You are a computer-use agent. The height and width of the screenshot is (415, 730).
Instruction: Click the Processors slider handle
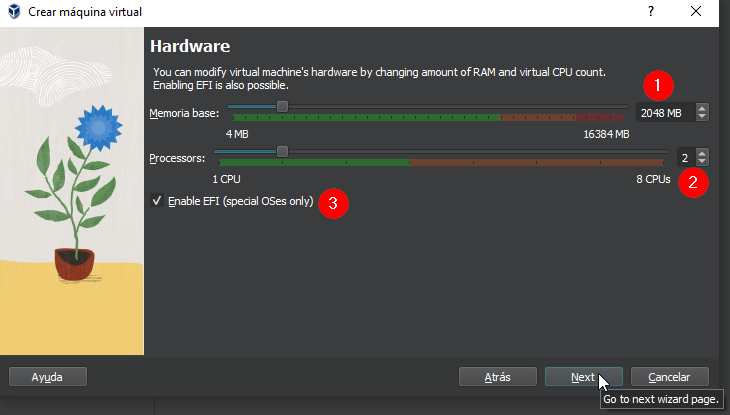pos(282,151)
